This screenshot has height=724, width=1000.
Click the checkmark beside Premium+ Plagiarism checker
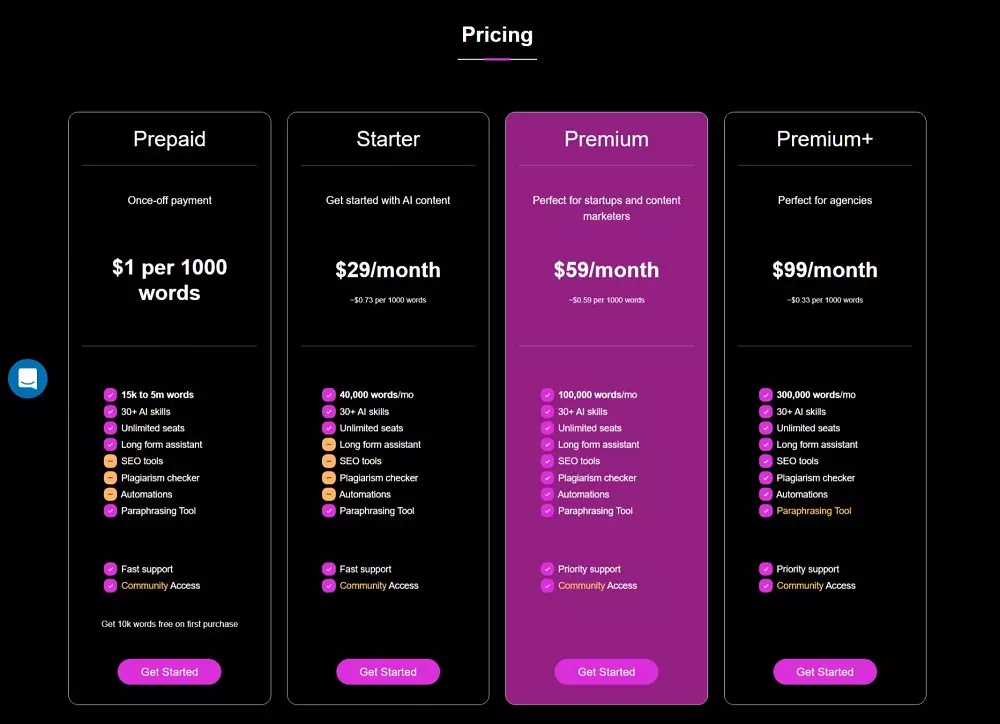(x=765, y=477)
